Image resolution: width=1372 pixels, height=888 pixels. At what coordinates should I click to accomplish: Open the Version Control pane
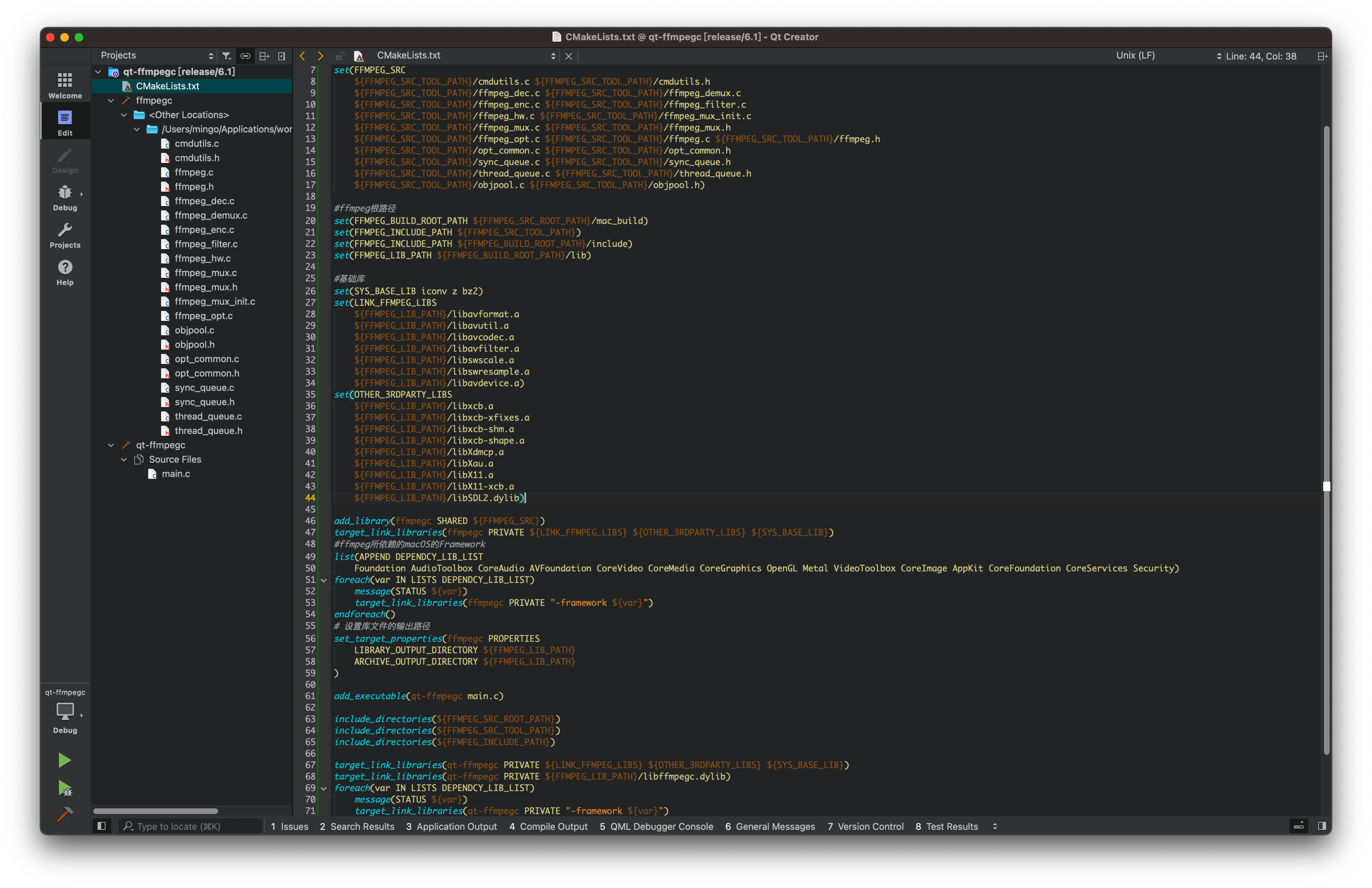[865, 826]
